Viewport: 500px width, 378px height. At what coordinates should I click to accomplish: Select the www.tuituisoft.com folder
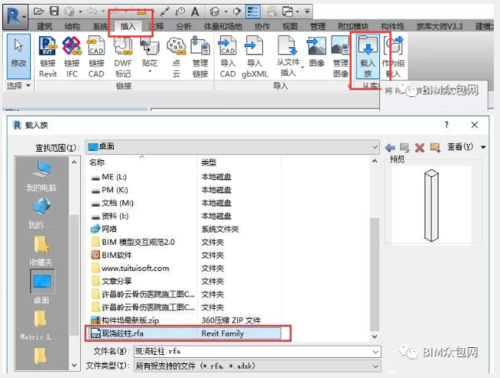(130, 268)
